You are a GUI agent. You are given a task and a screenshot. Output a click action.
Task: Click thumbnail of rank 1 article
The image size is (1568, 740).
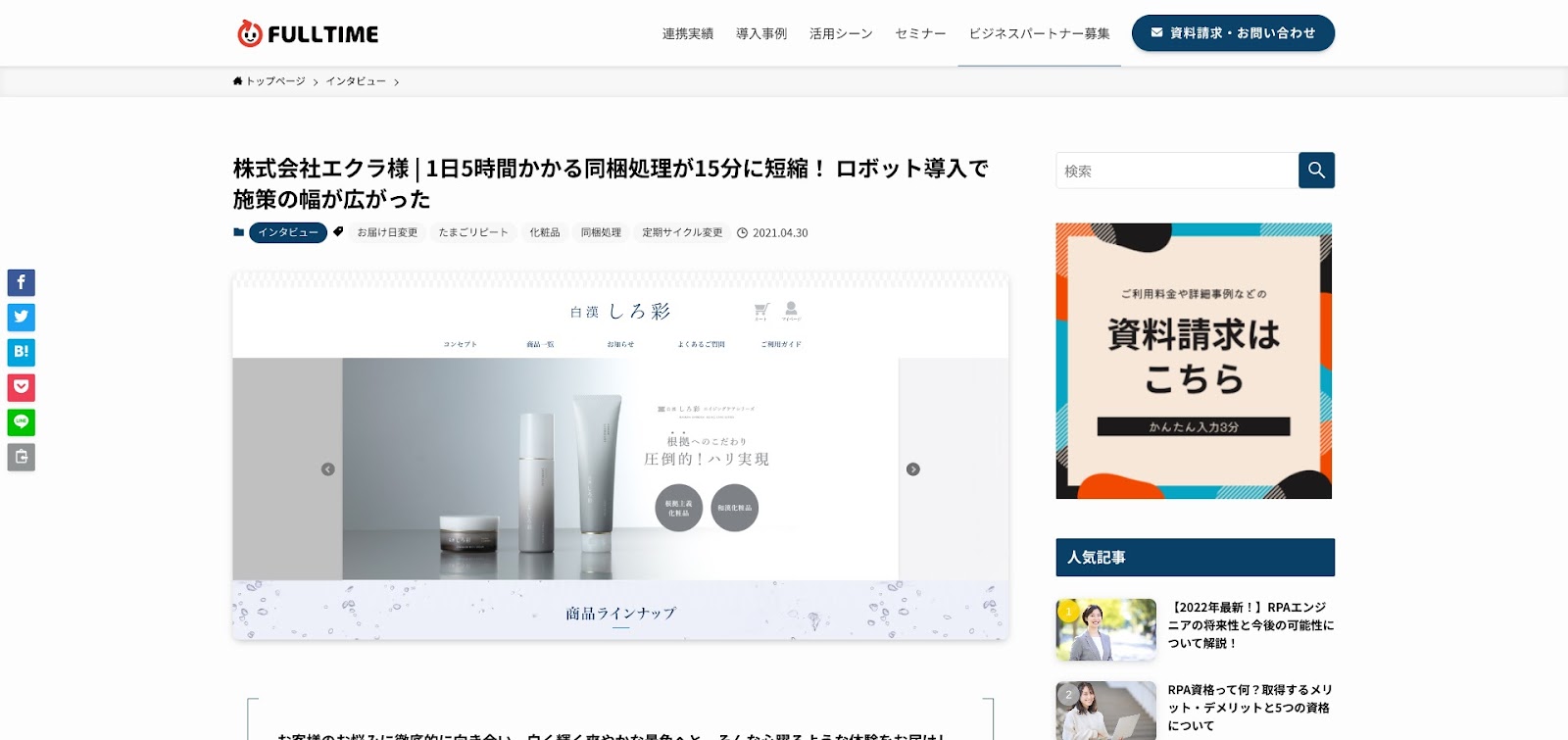[1105, 629]
